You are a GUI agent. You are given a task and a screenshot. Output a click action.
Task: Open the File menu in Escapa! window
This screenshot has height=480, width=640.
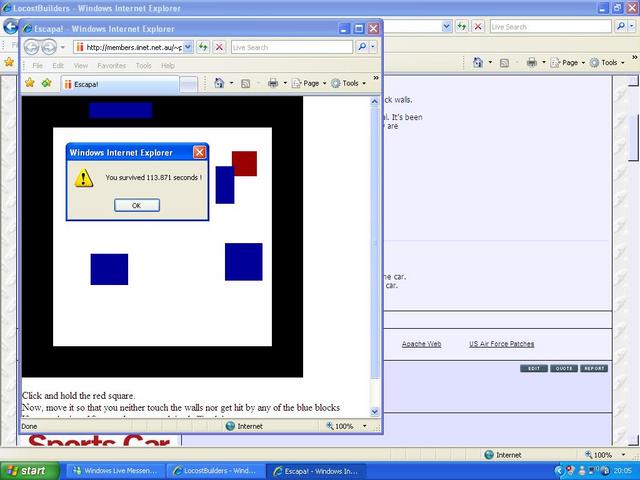point(38,65)
